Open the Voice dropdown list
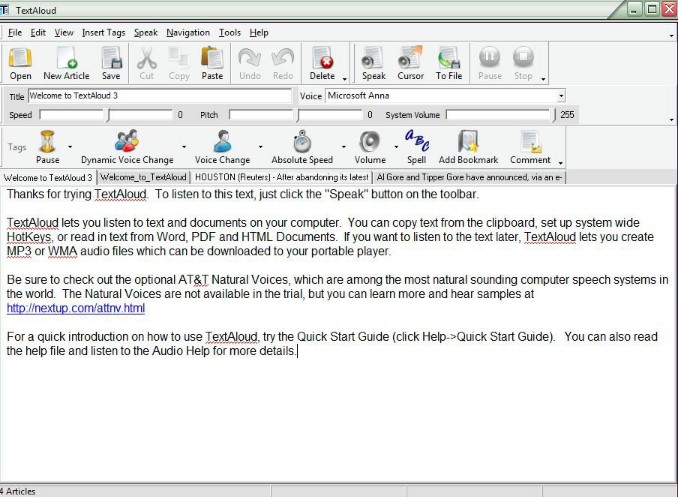Image resolution: width=678 pixels, height=497 pixels. pyautogui.click(x=561, y=96)
